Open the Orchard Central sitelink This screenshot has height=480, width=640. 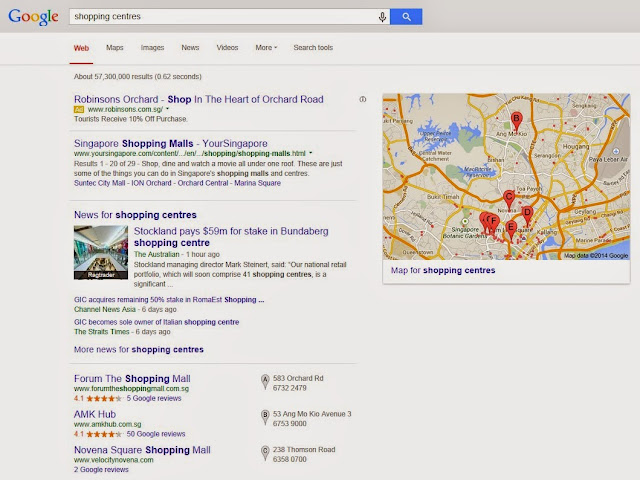[203, 183]
